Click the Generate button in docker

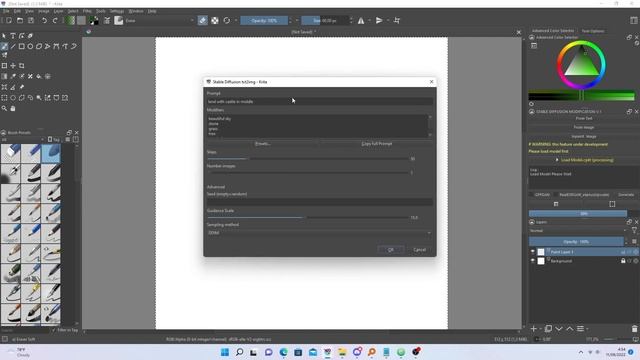[x=626, y=195]
